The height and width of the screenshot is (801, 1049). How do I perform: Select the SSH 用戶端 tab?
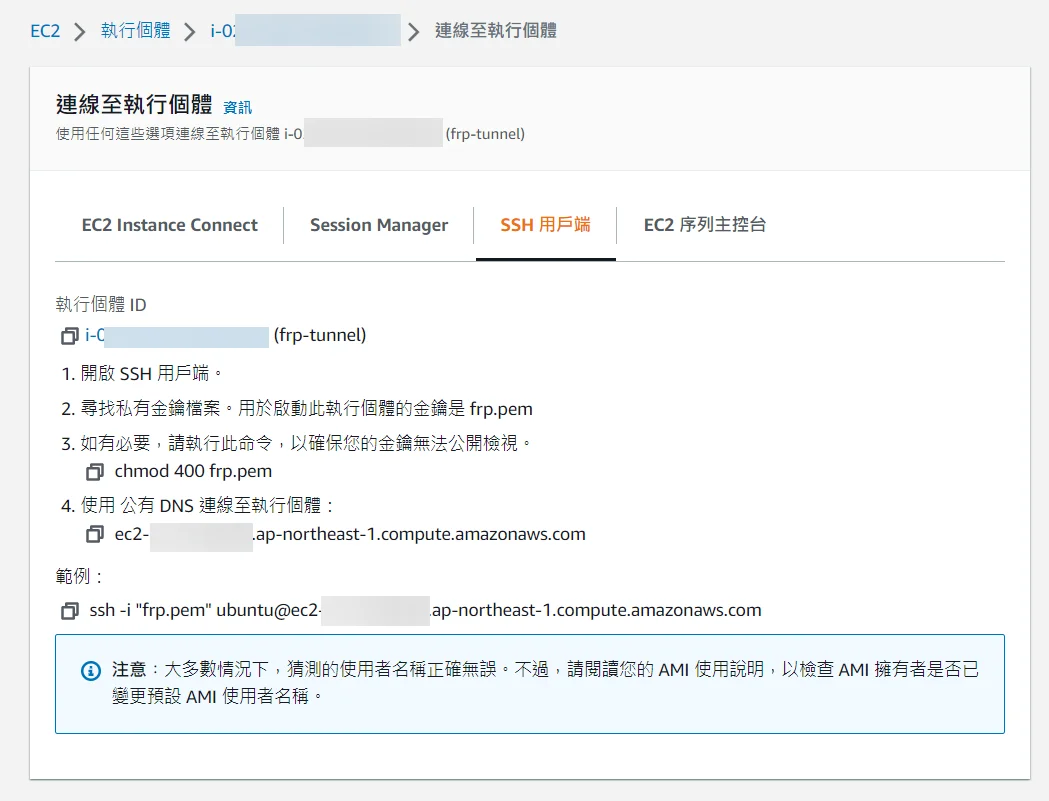[545, 225]
